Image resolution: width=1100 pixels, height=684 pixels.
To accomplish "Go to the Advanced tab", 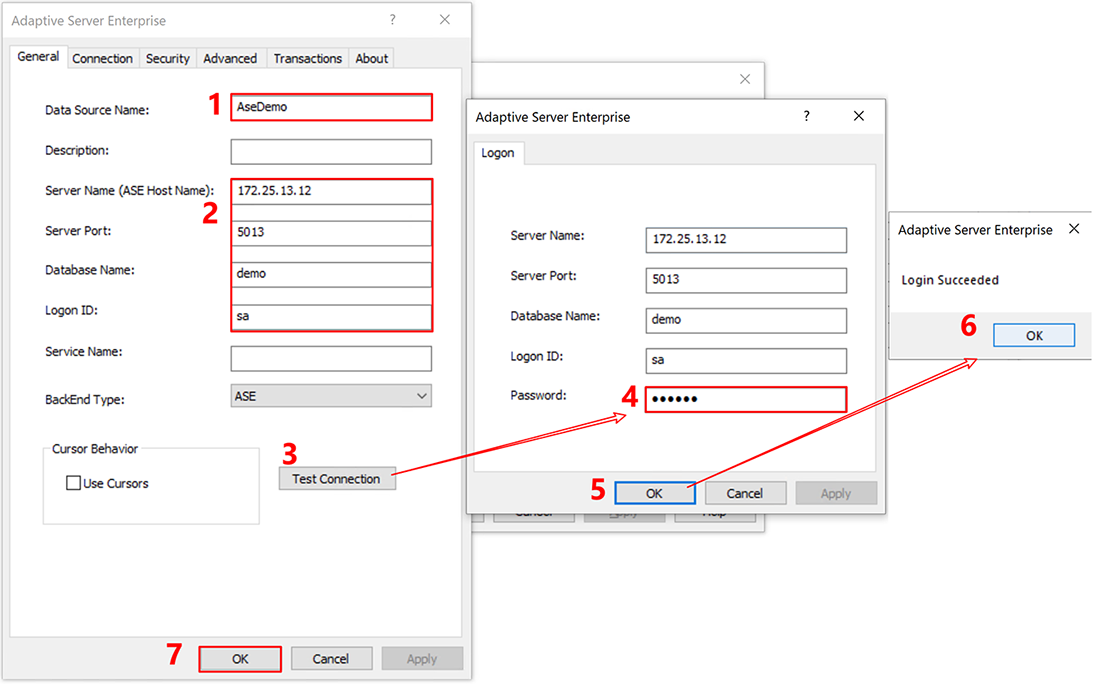I will (x=230, y=58).
